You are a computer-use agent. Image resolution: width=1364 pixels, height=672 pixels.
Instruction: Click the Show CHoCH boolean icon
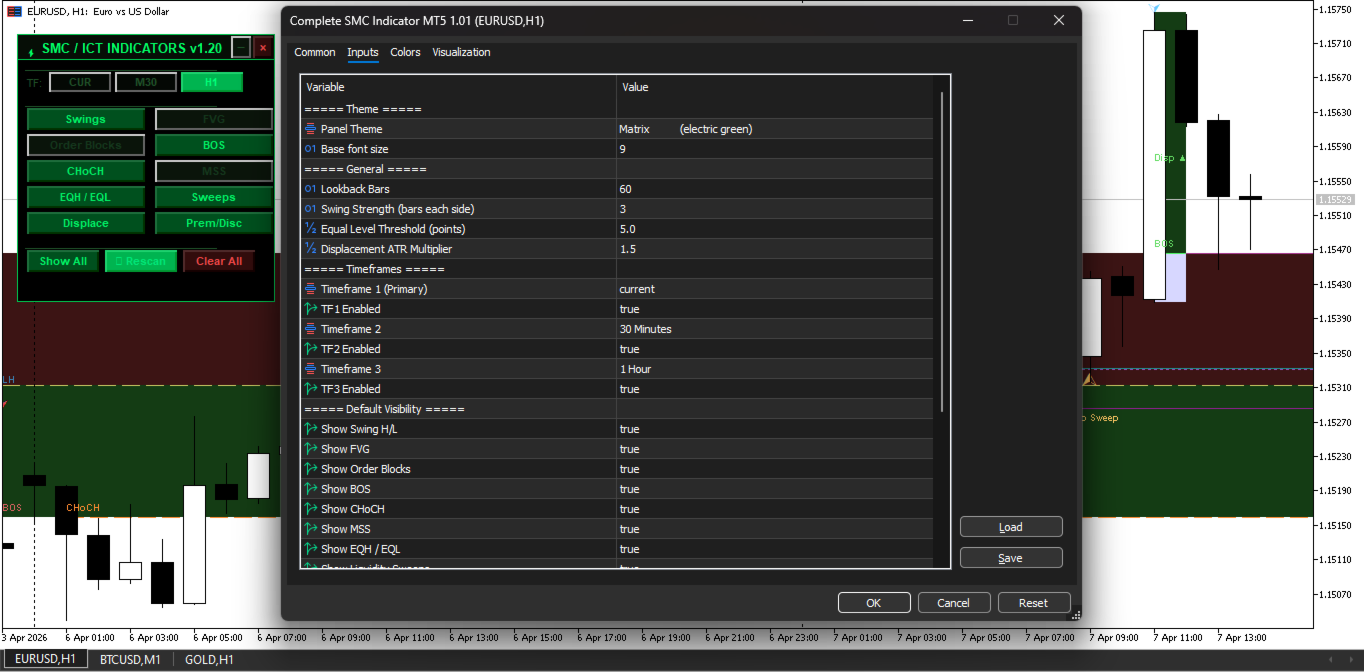coord(310,509)
